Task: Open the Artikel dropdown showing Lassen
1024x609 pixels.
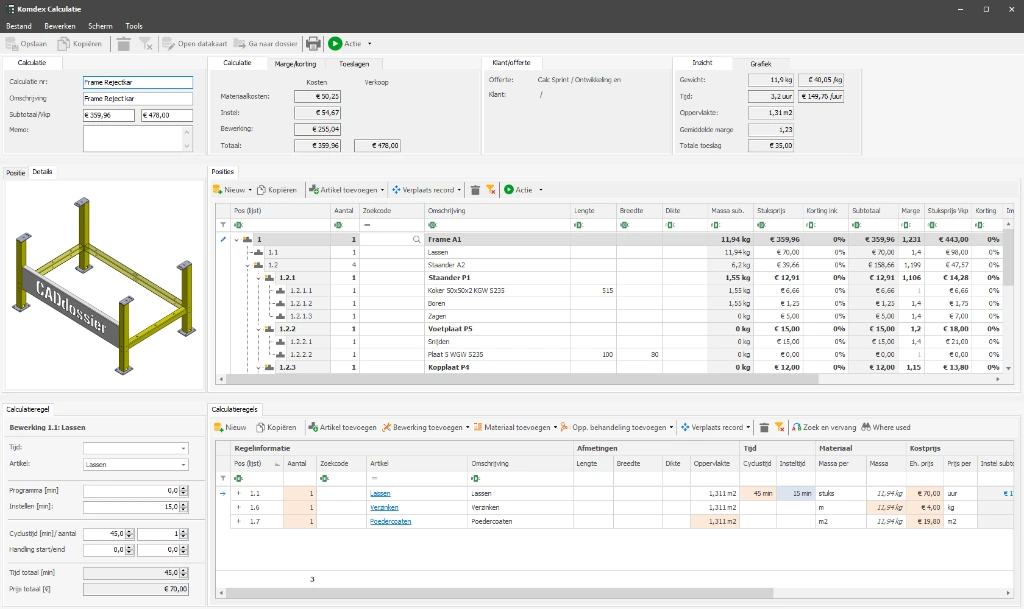Action: point(183,465)
